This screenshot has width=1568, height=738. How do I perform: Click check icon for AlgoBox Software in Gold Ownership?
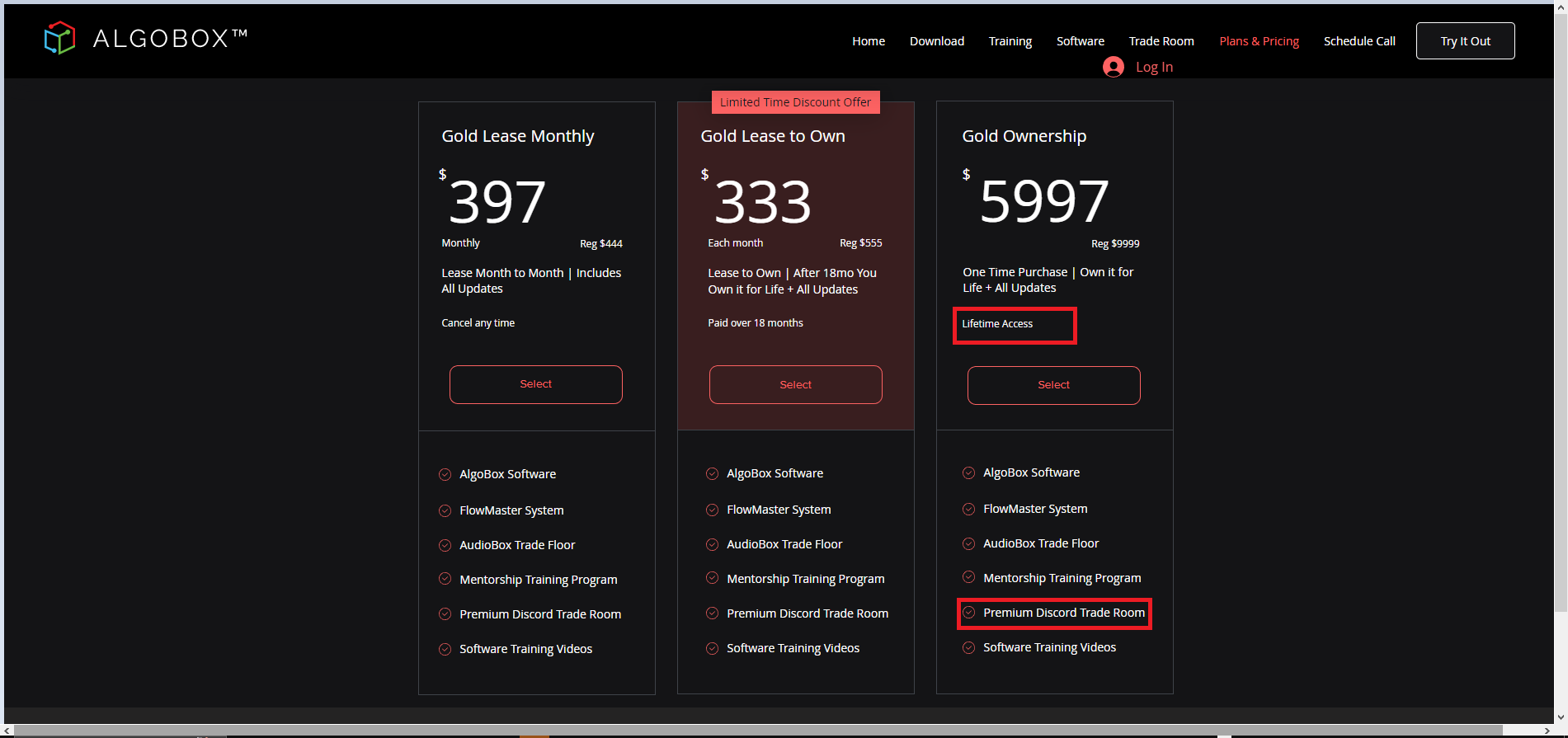[x=969, y=472]
